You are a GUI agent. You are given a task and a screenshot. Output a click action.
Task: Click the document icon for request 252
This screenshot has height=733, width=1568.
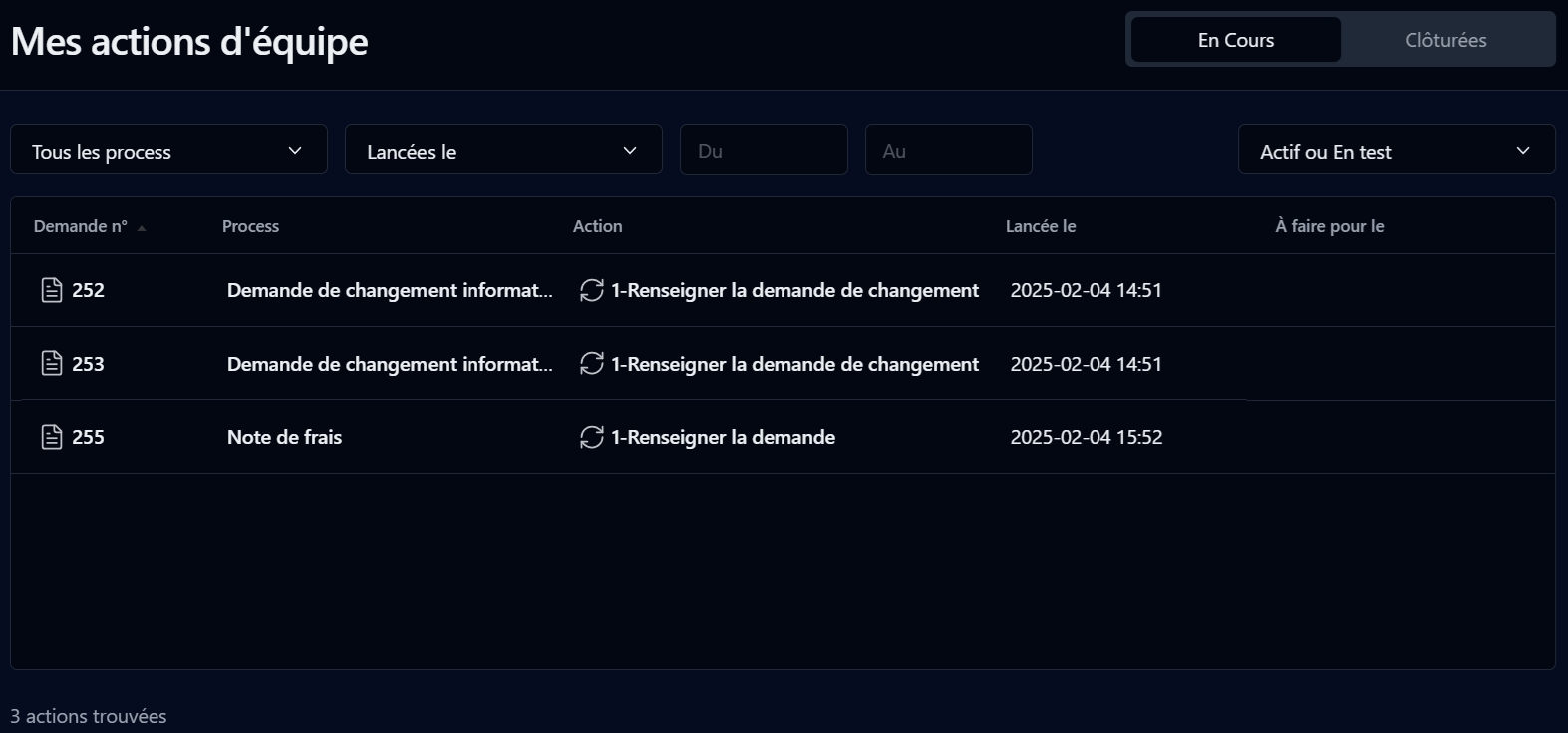(52, 290)
